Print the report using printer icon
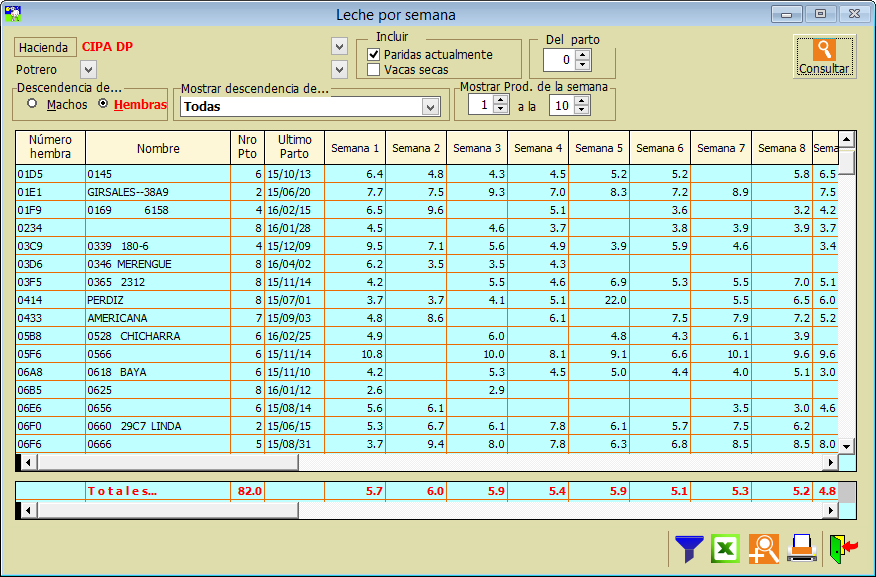The image size is (876, 577). pyautogui.click(x=801, y=548)
